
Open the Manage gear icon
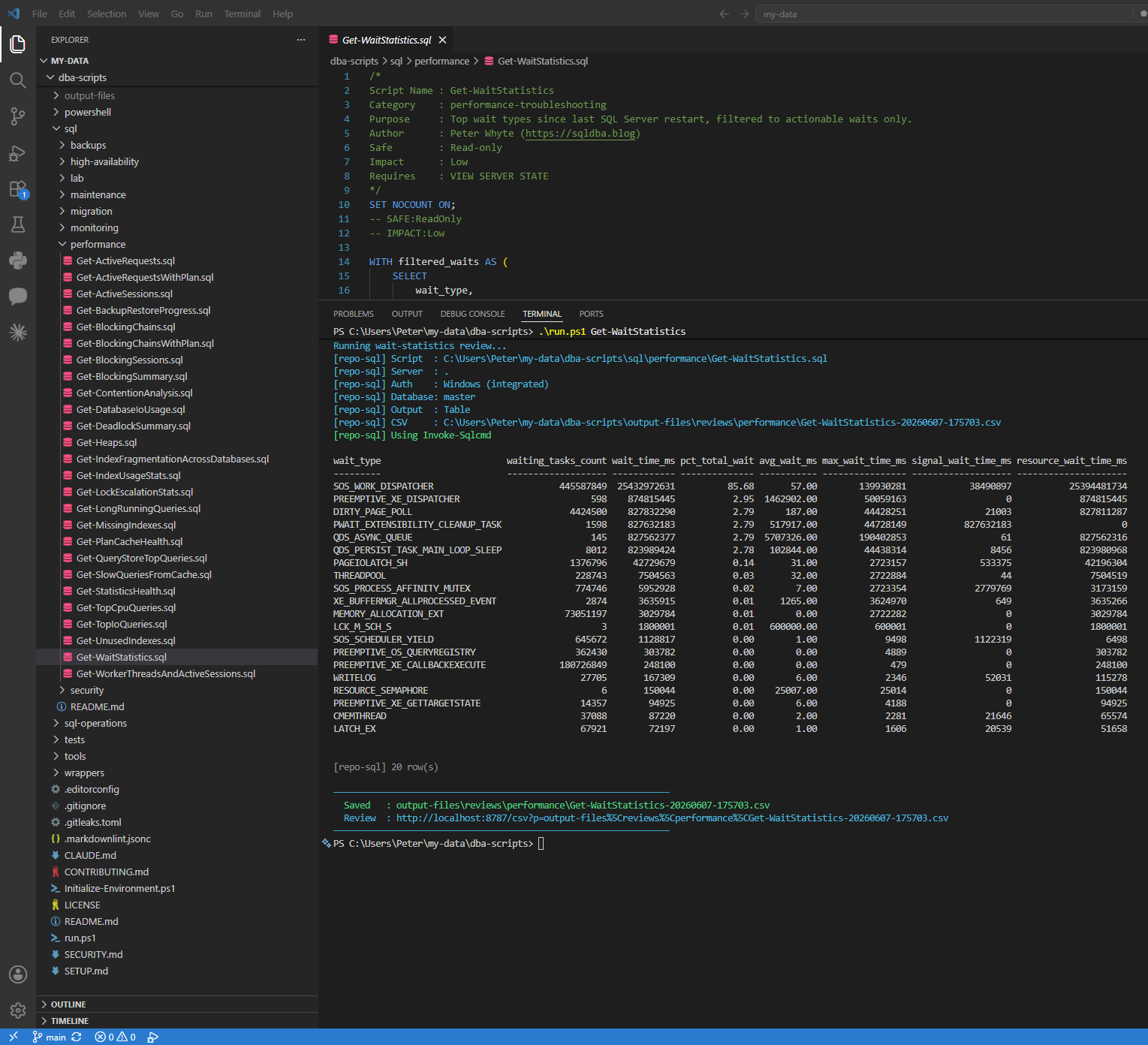pos(18,1010)
